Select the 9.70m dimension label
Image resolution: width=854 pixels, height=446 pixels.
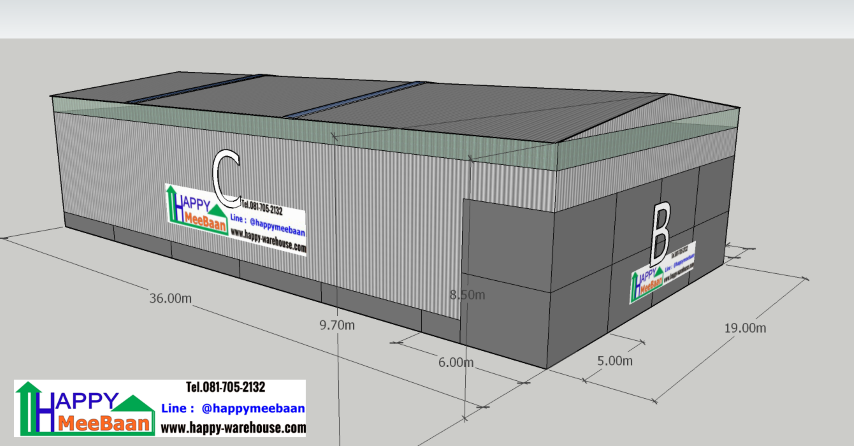coord(336,325)
